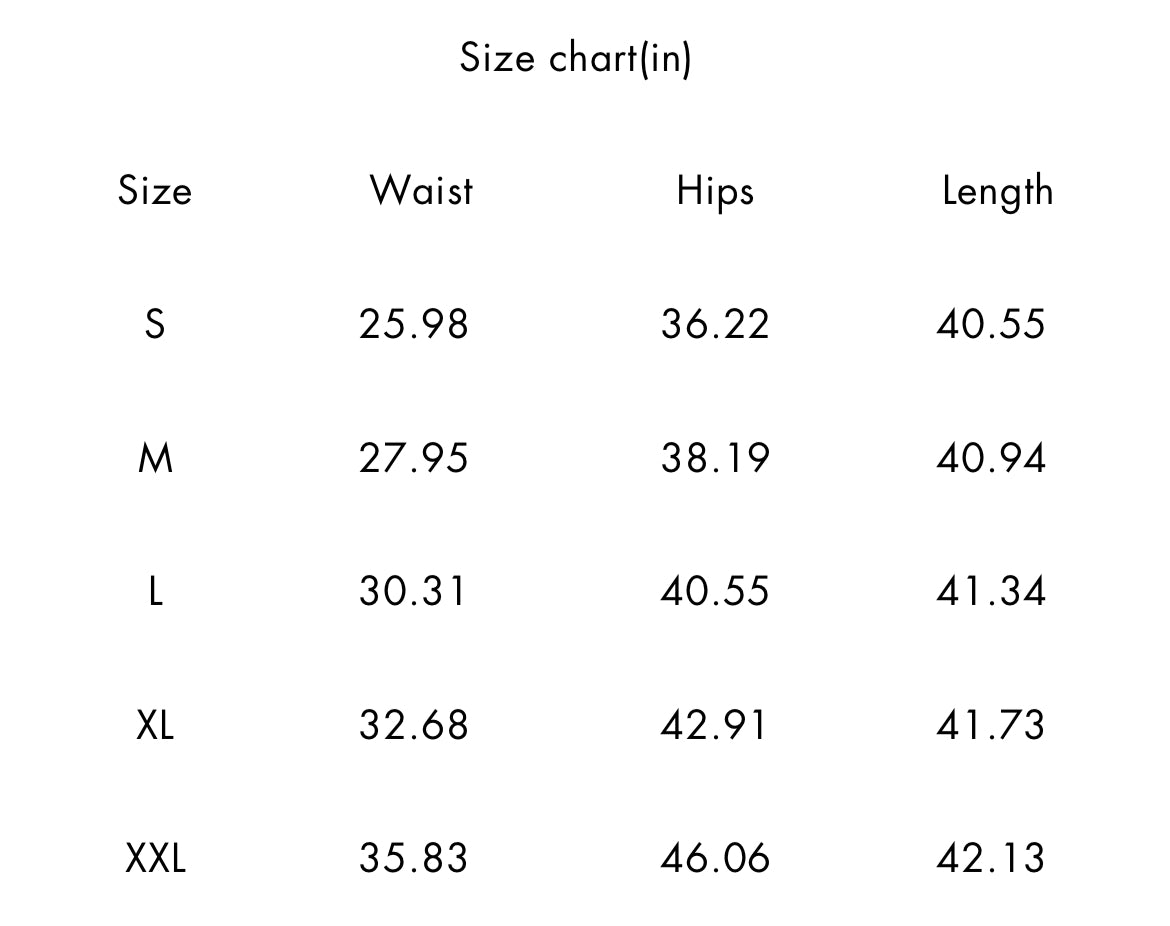Viewport: 1170px width, 926px height.
Task: Click the XL size row label
Action: click(x=155, y=725)
